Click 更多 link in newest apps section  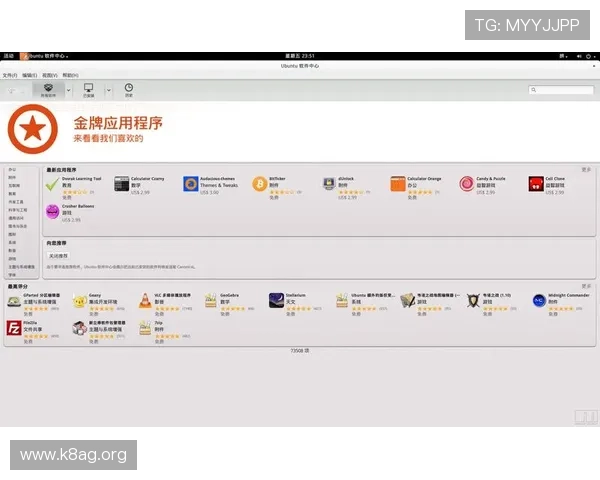(586, 170)
